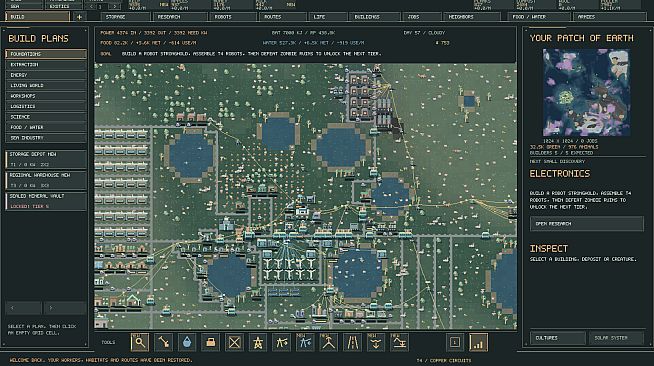Click the Water status readout
Viewport: 654px width, 366px height.
[313, 43]
